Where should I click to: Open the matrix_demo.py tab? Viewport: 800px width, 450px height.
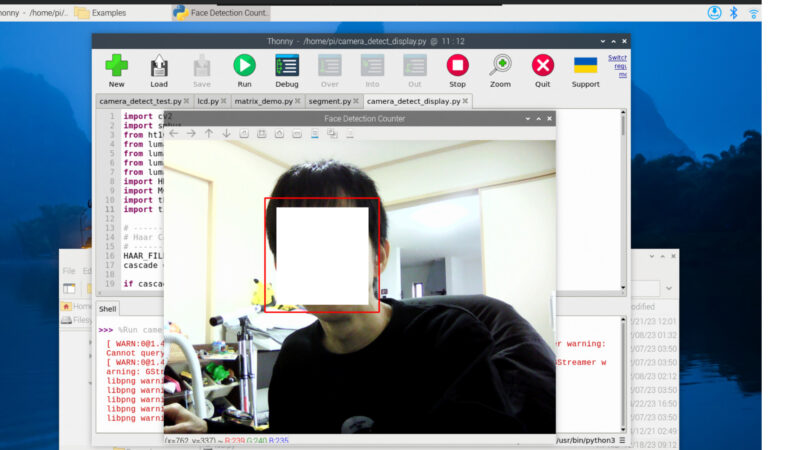click(x=263, y=101)
